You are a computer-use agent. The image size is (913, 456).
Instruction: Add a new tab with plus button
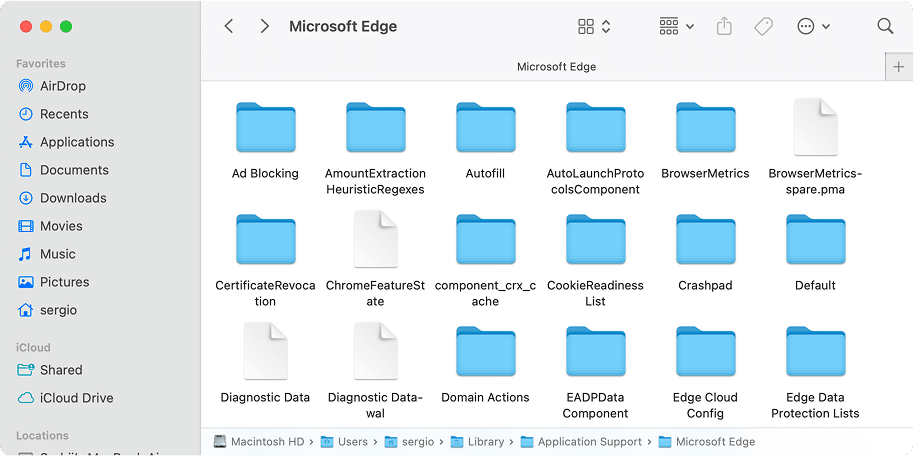898,67
